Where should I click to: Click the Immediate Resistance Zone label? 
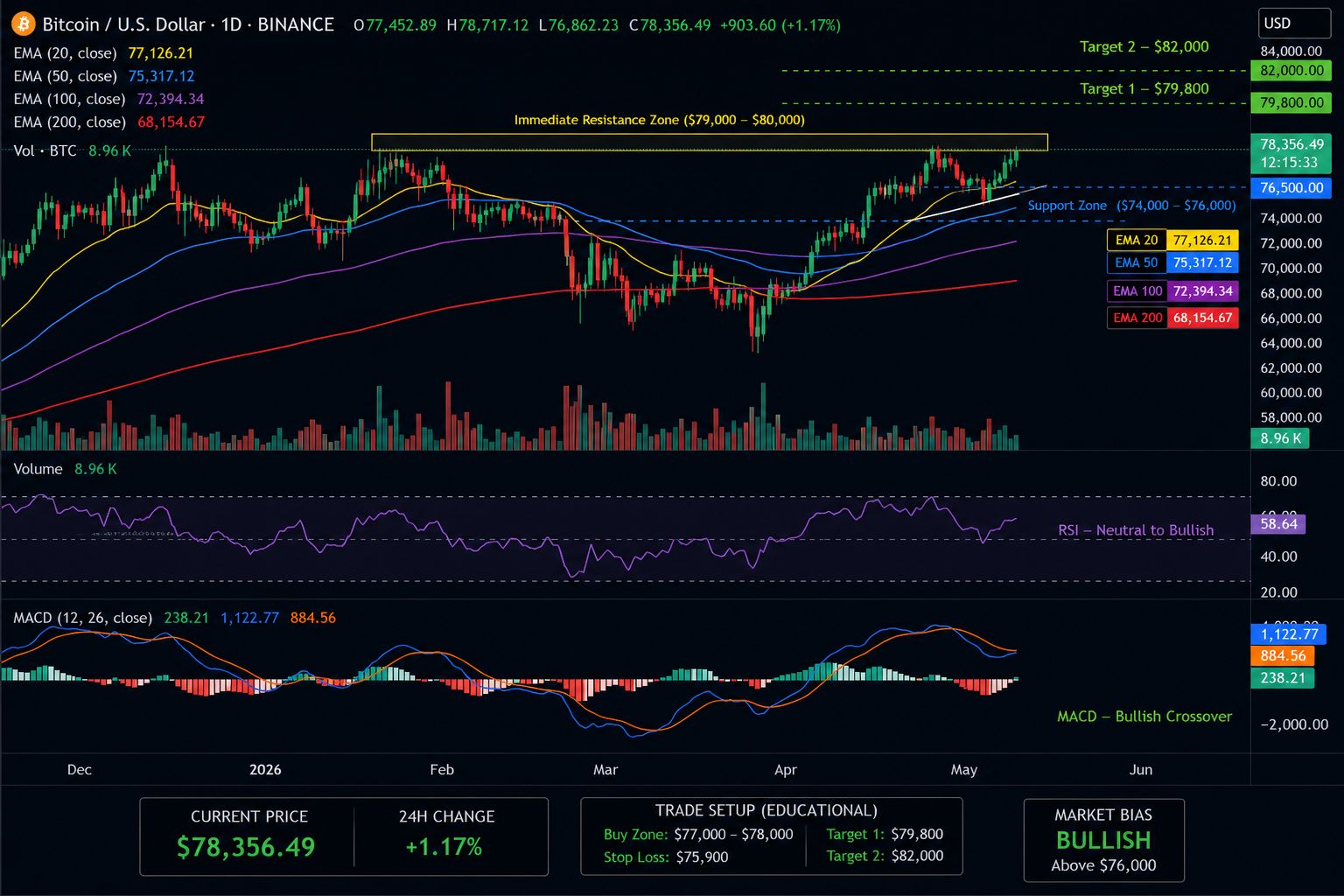[659, 120]
